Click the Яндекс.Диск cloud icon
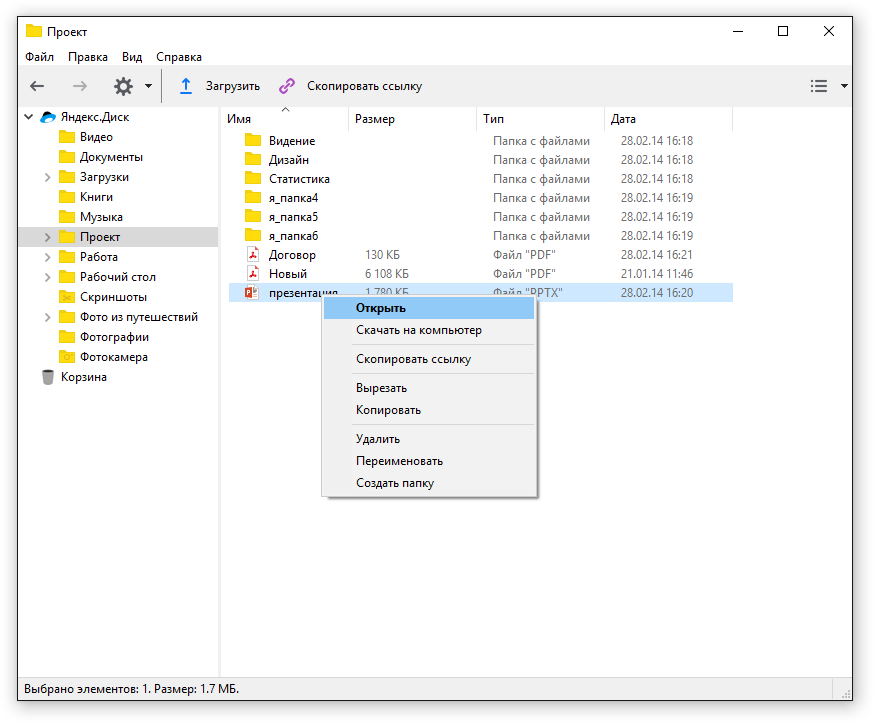 [48, 118]
